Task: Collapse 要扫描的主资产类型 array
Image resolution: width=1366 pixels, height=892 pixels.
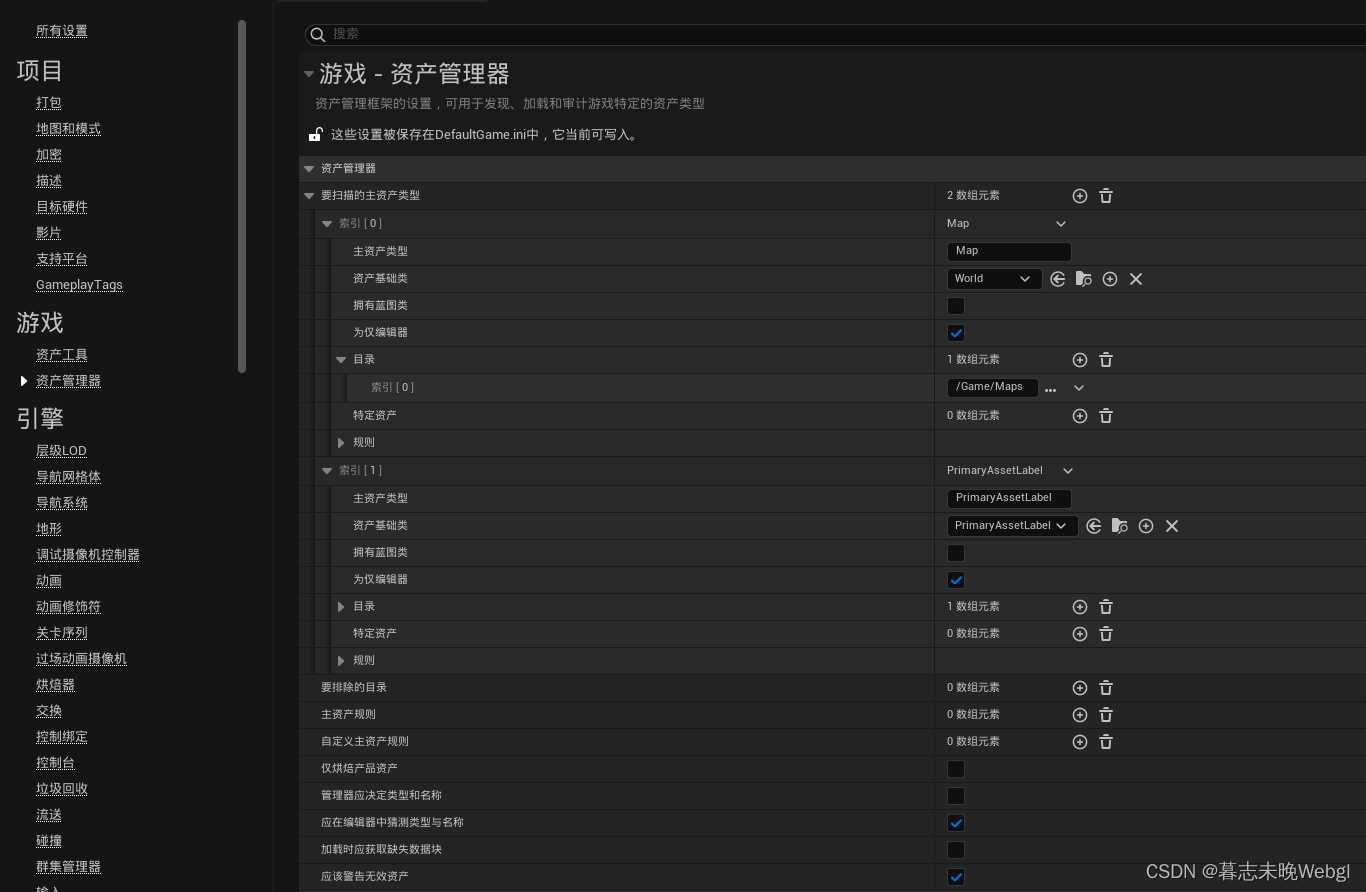Action: click(309, 196)
